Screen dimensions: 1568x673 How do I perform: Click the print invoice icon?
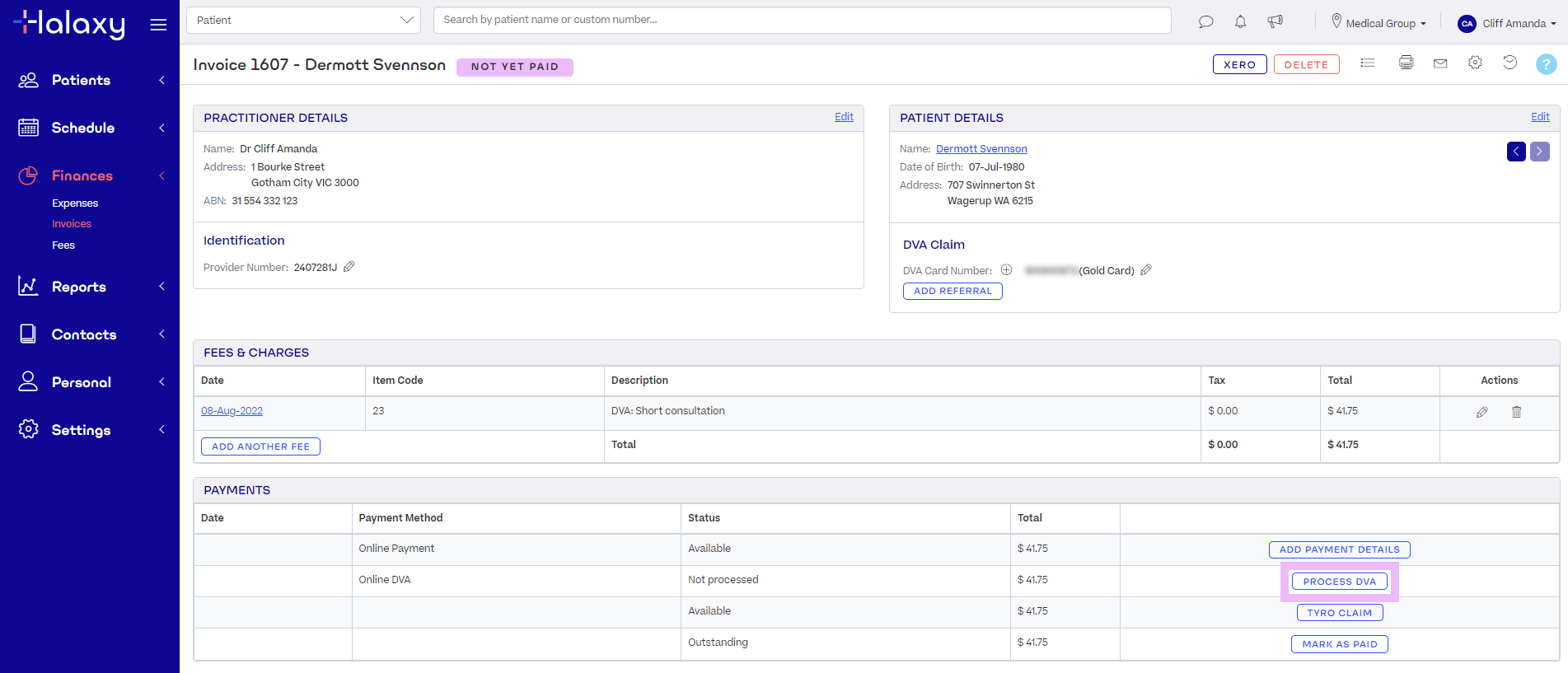1406,63
